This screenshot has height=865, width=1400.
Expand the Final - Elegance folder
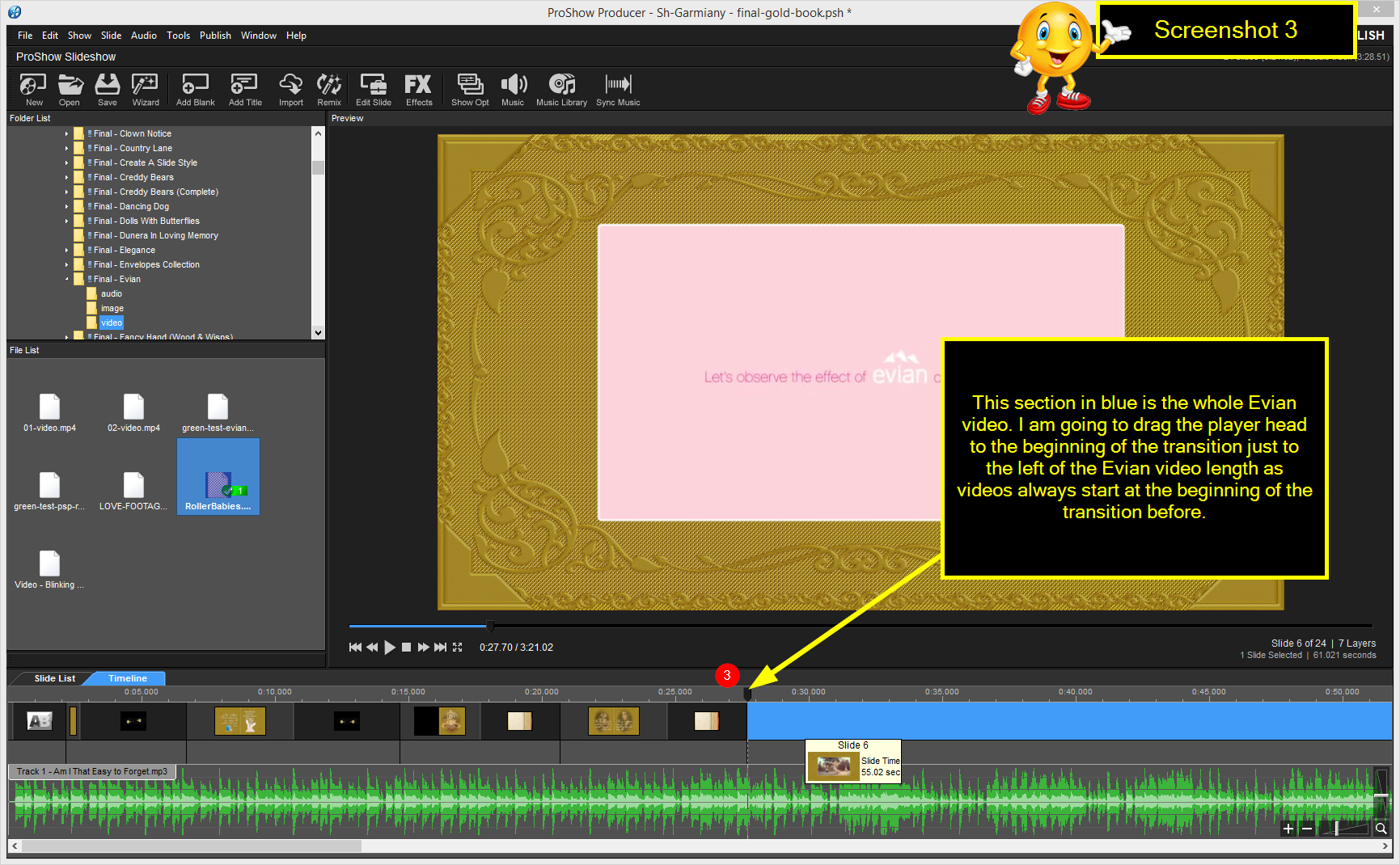[x=66, y=251]
